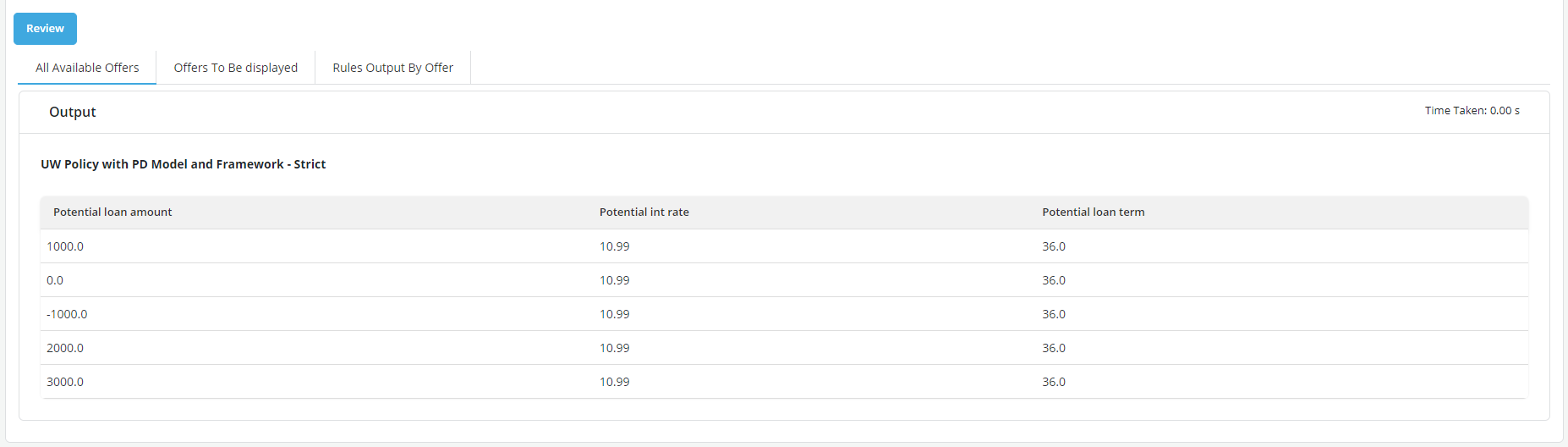
Task: Click the Potential loan amount column header
Action: [112, 212]
